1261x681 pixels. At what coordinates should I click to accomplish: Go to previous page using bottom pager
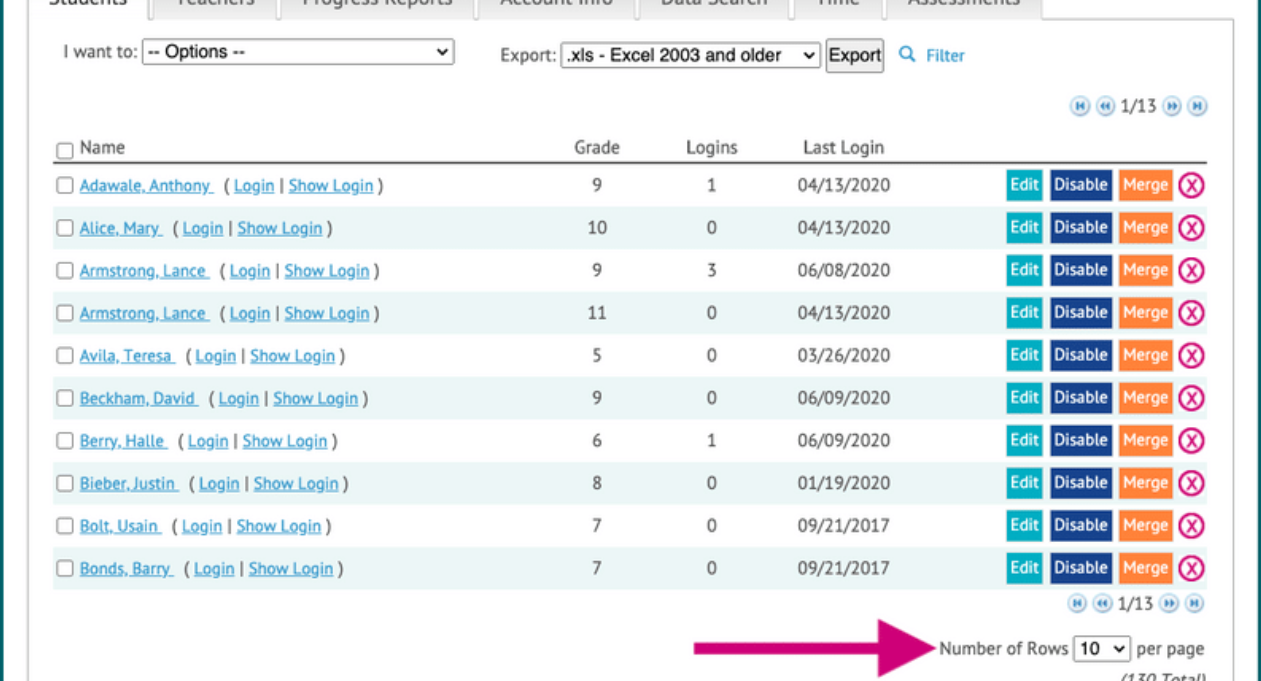[1102, 603]
